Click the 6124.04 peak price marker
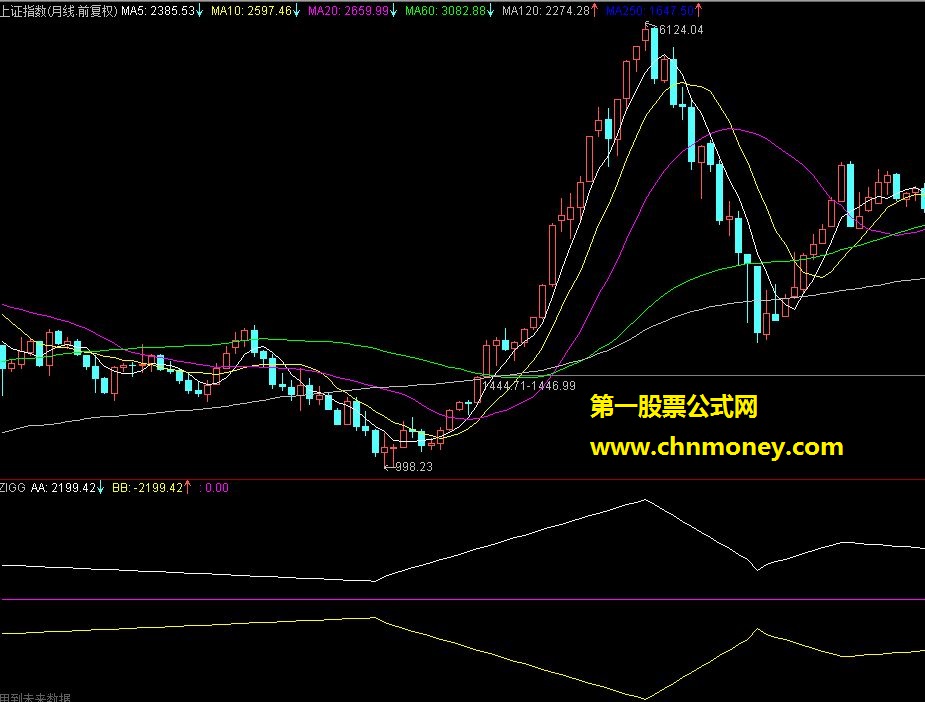The image size is (925, 702). pos(680,30)
